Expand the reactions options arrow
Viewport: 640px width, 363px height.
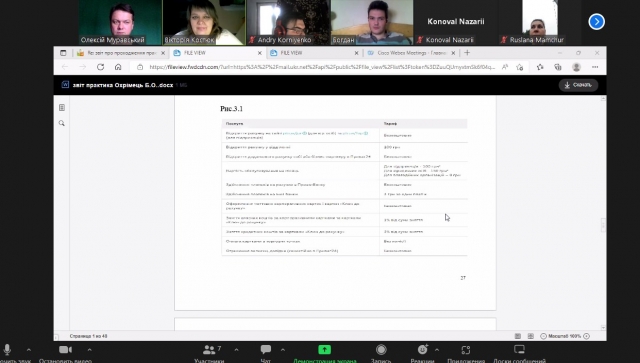click(x=437, y=350)
